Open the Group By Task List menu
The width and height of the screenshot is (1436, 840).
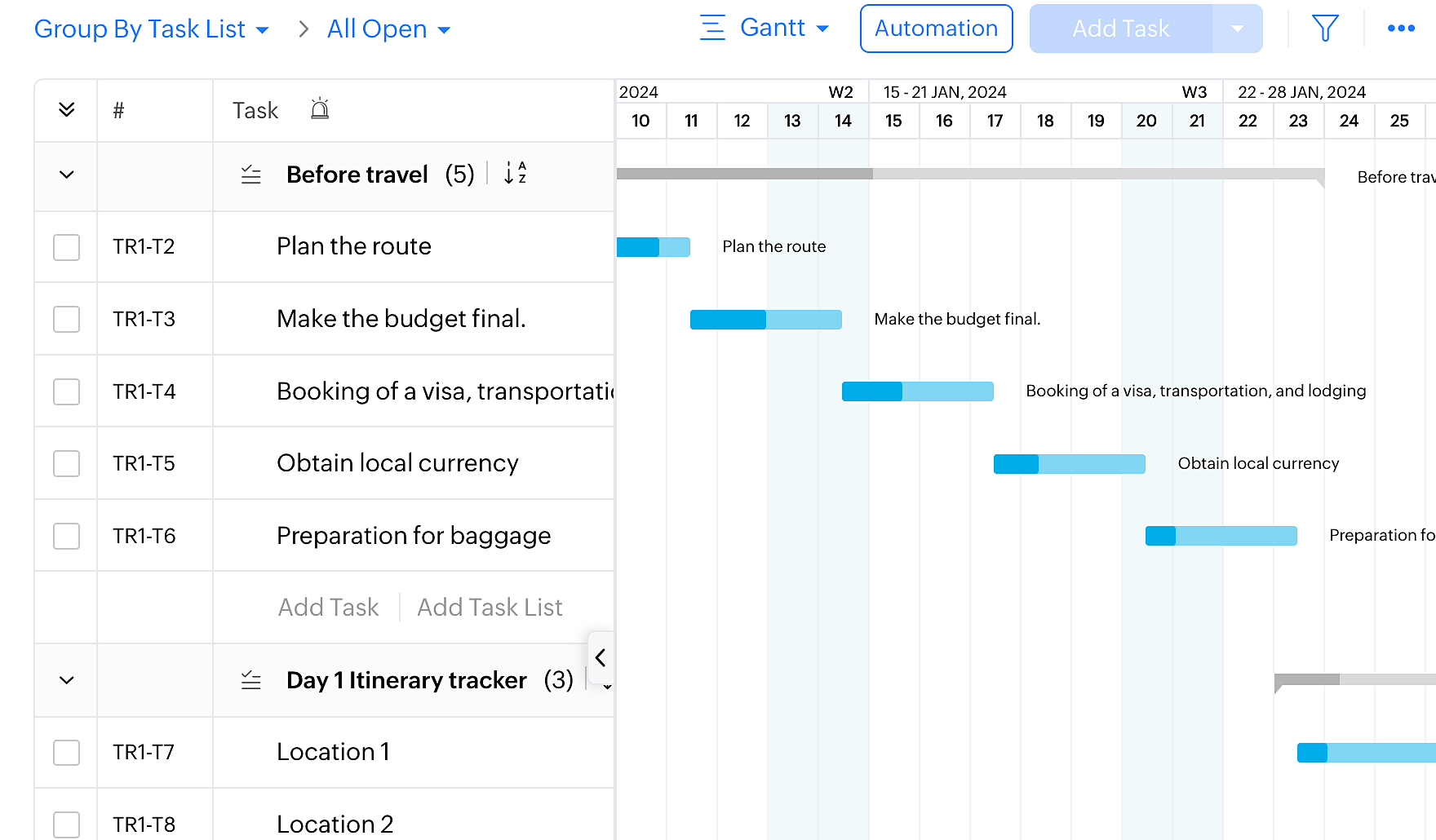[x=151, y=29]
